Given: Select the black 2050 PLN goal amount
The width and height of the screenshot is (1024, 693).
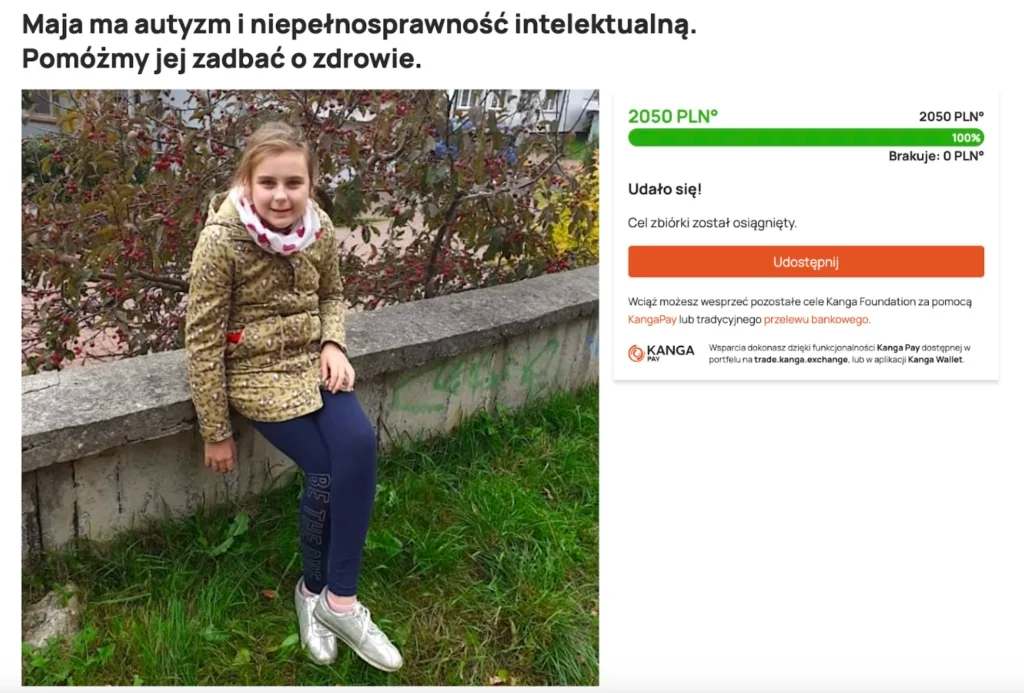Looking at the screenshot, I should [x=951, y=116].
